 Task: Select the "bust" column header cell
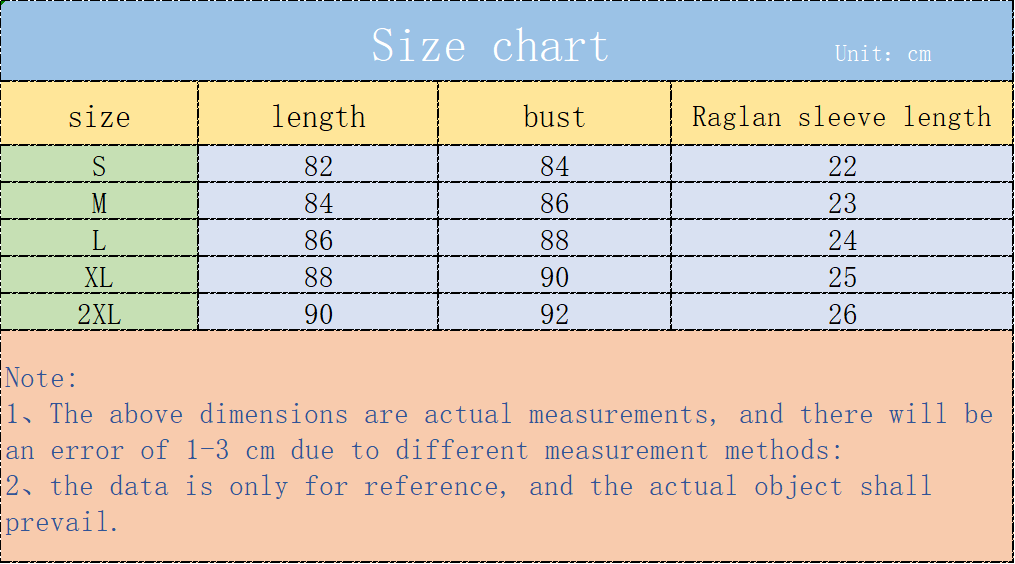coord(554,117)
